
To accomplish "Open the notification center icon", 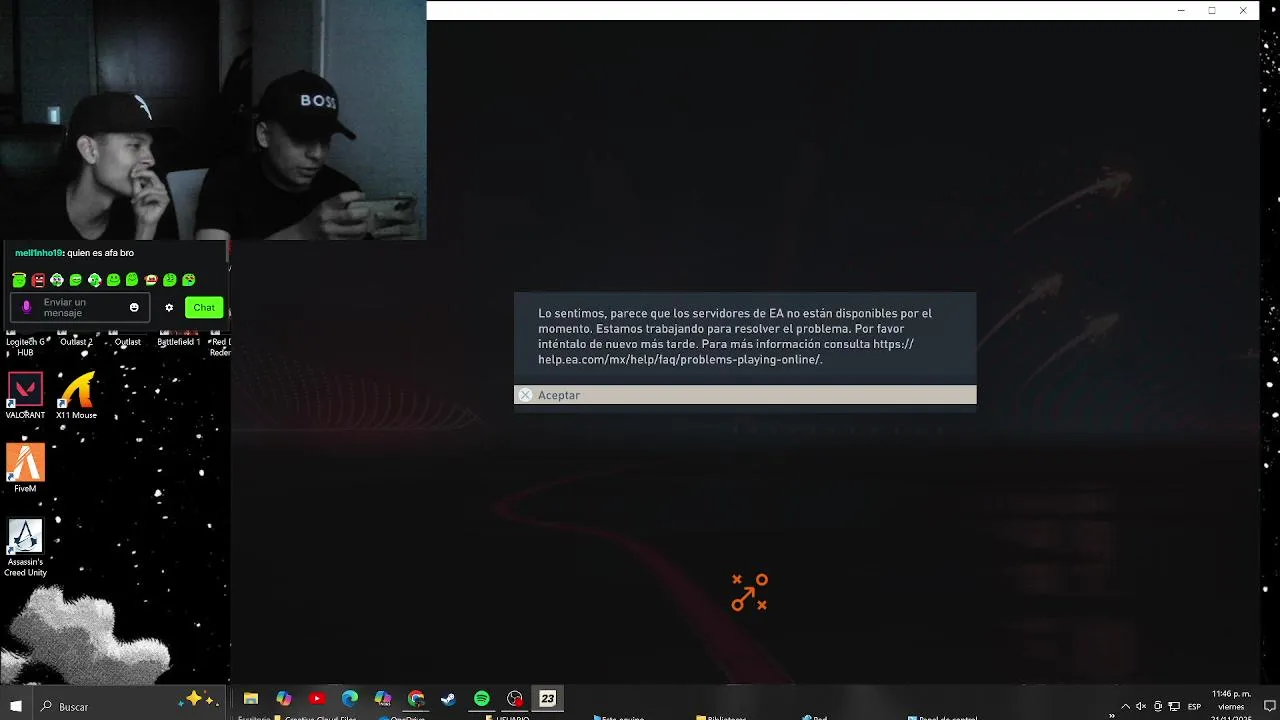I will click(1268, 706).
